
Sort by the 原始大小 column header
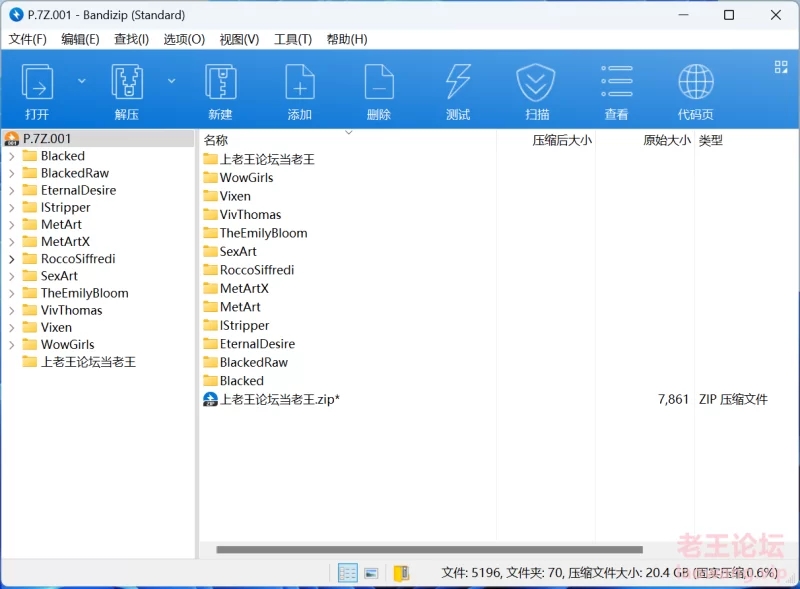[666, 141]
